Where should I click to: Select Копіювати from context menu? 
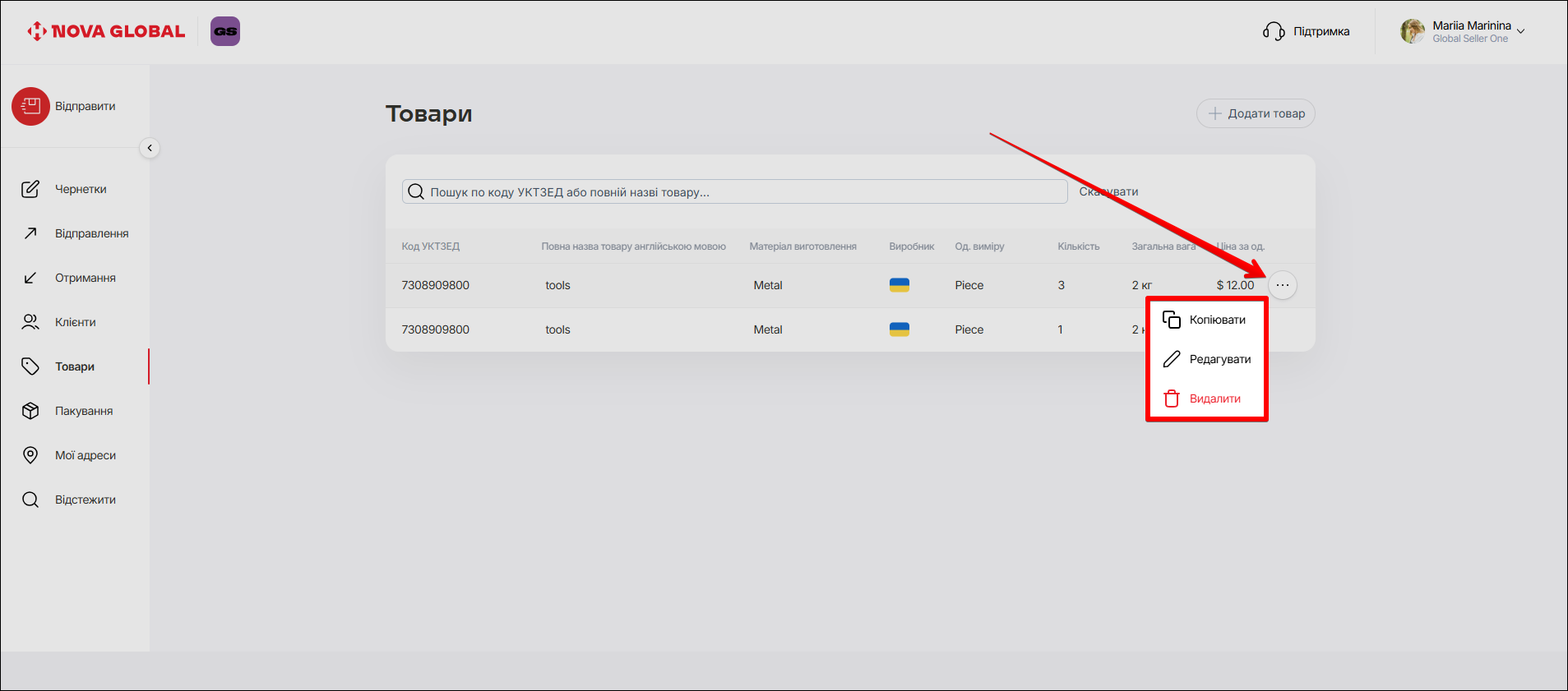(x=1216, y=320)
